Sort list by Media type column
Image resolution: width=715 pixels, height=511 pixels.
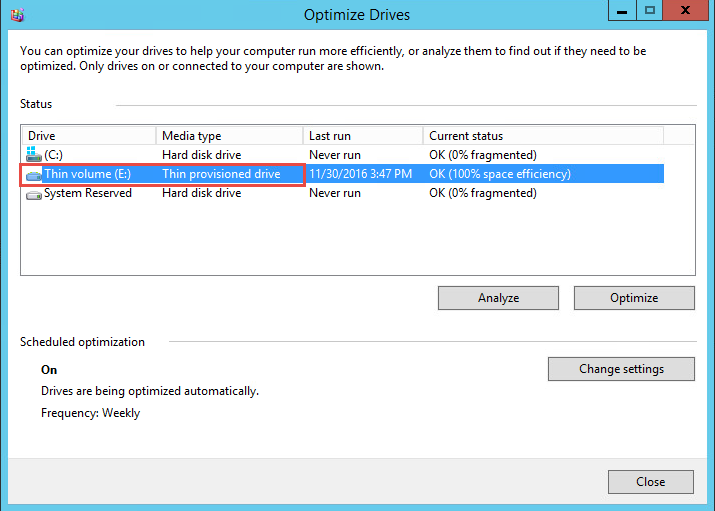click(230, 135)
